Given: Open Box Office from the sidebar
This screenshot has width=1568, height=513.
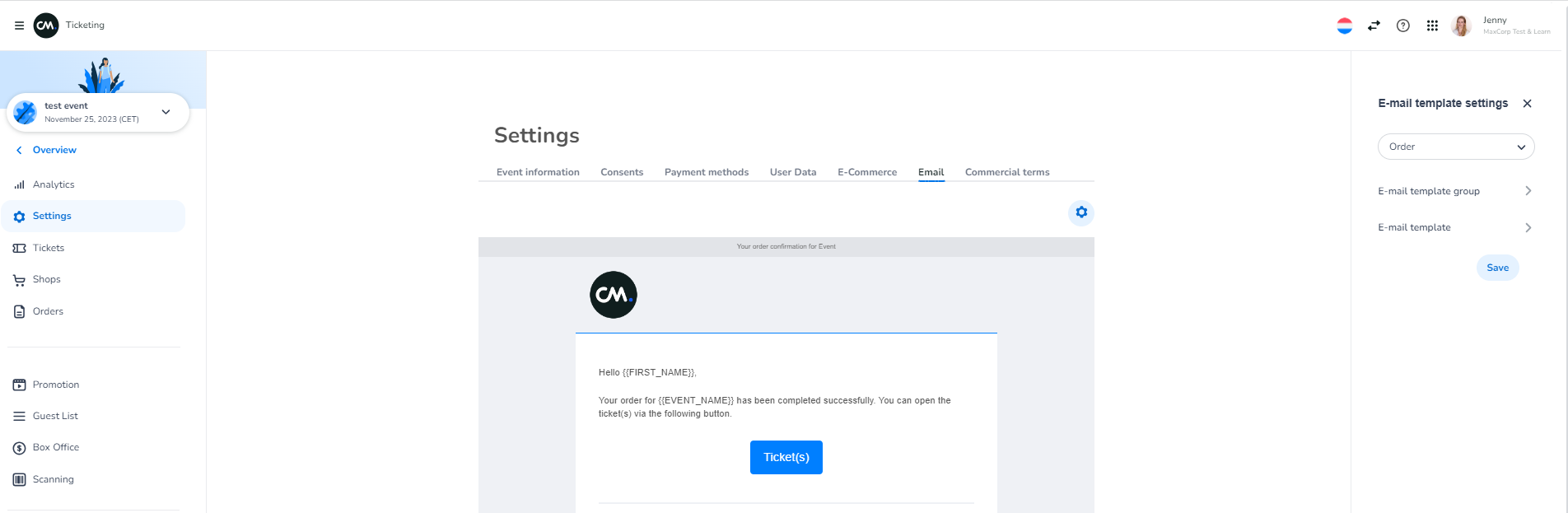Looking at the screenshot, I should (55, 447).
